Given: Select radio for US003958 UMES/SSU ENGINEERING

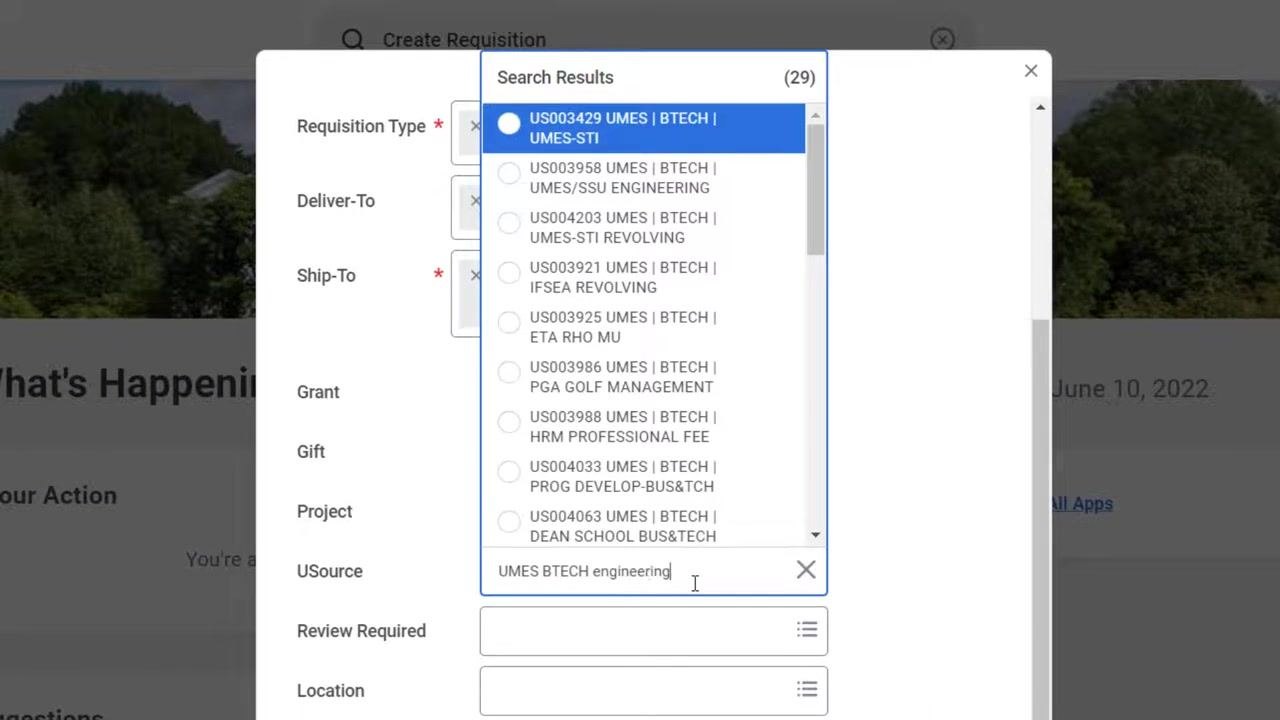Looking at the screenshot, I should pyautogui.click(x=509, y=173).
